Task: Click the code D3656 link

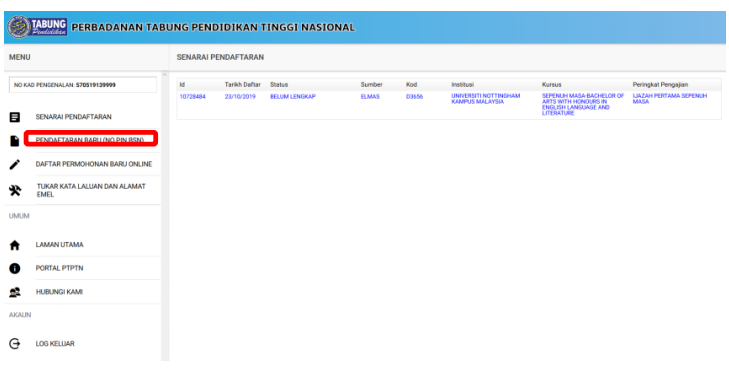Action: (x=414, y=97)
